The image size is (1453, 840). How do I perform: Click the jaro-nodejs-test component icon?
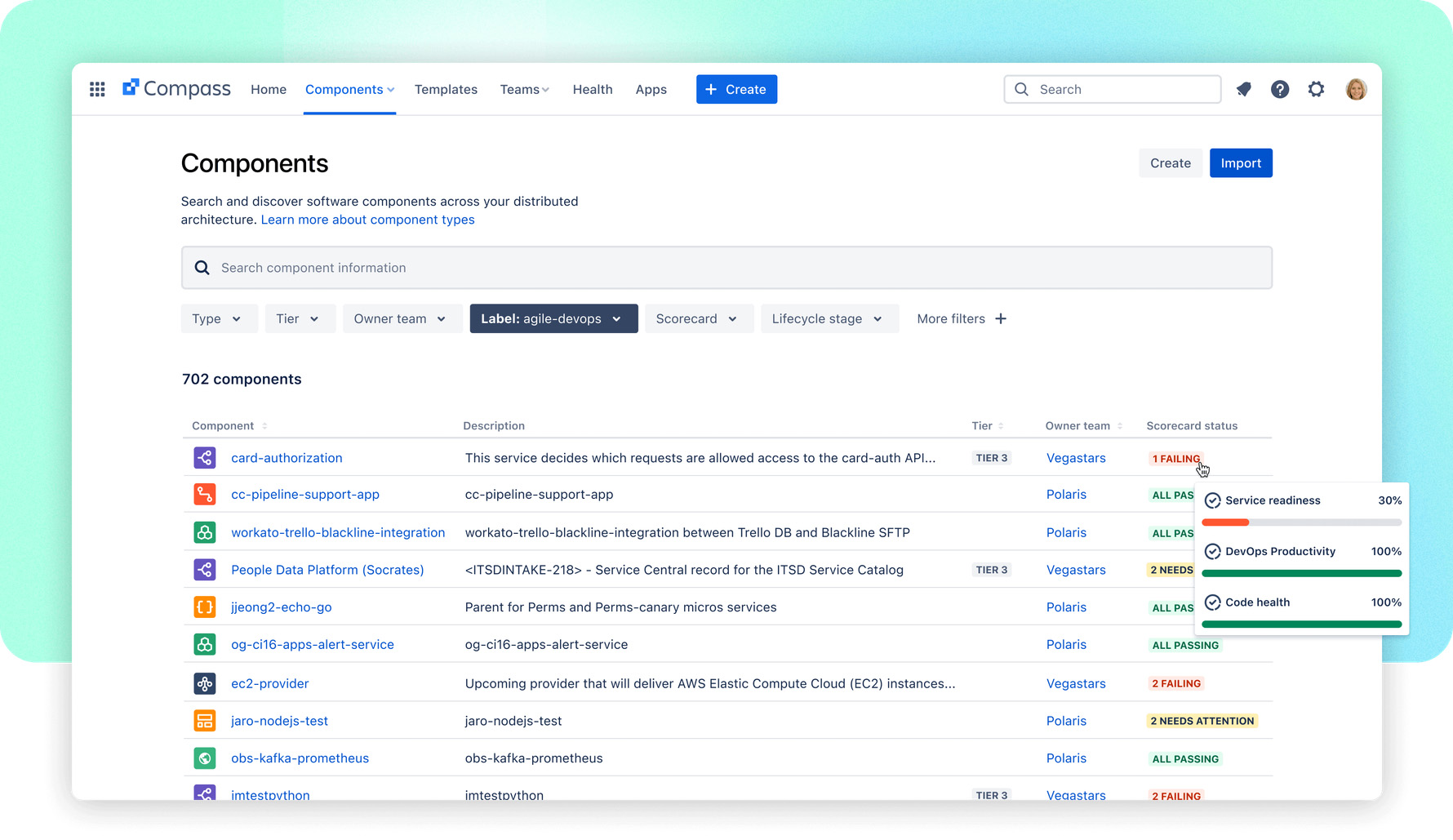point(205,721)
